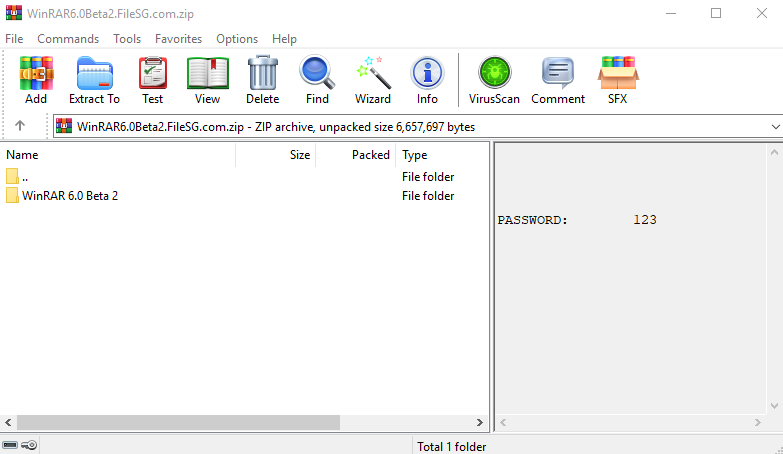
Task: Open the Favorites menu
Action: coord(178,39)
